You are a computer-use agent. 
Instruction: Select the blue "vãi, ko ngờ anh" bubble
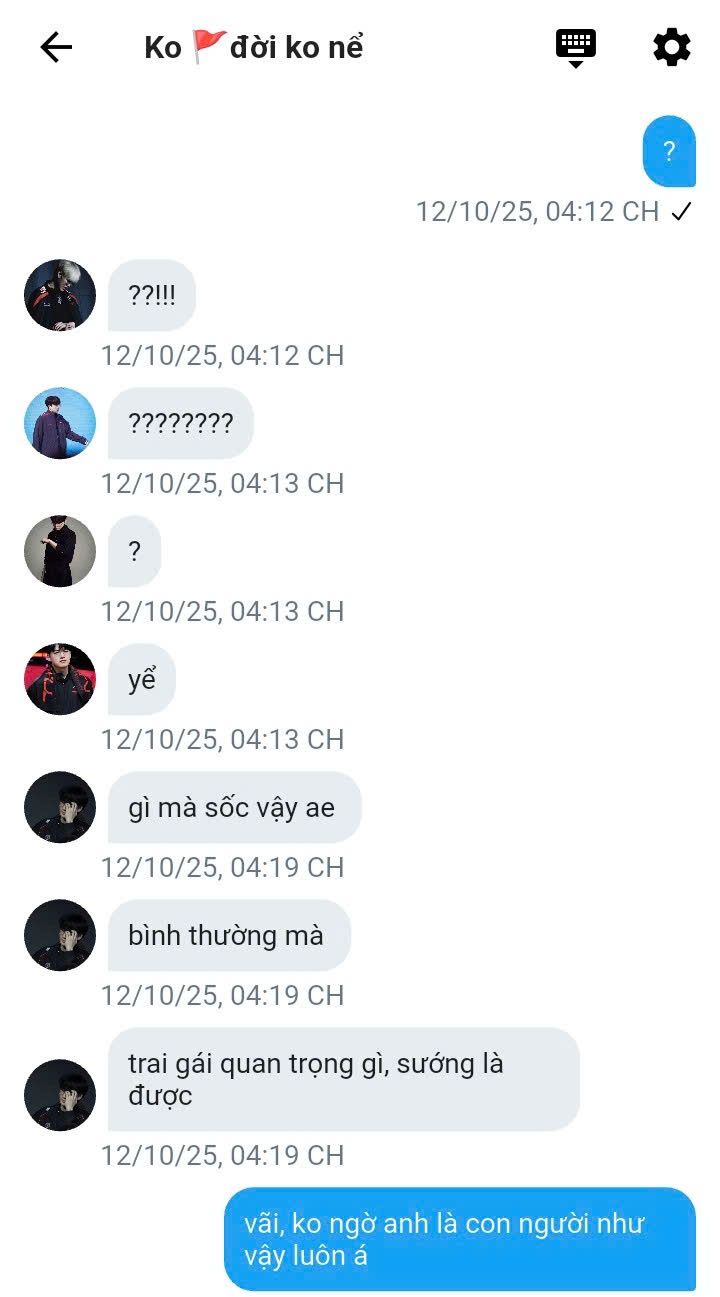[x=460, y=1239]
